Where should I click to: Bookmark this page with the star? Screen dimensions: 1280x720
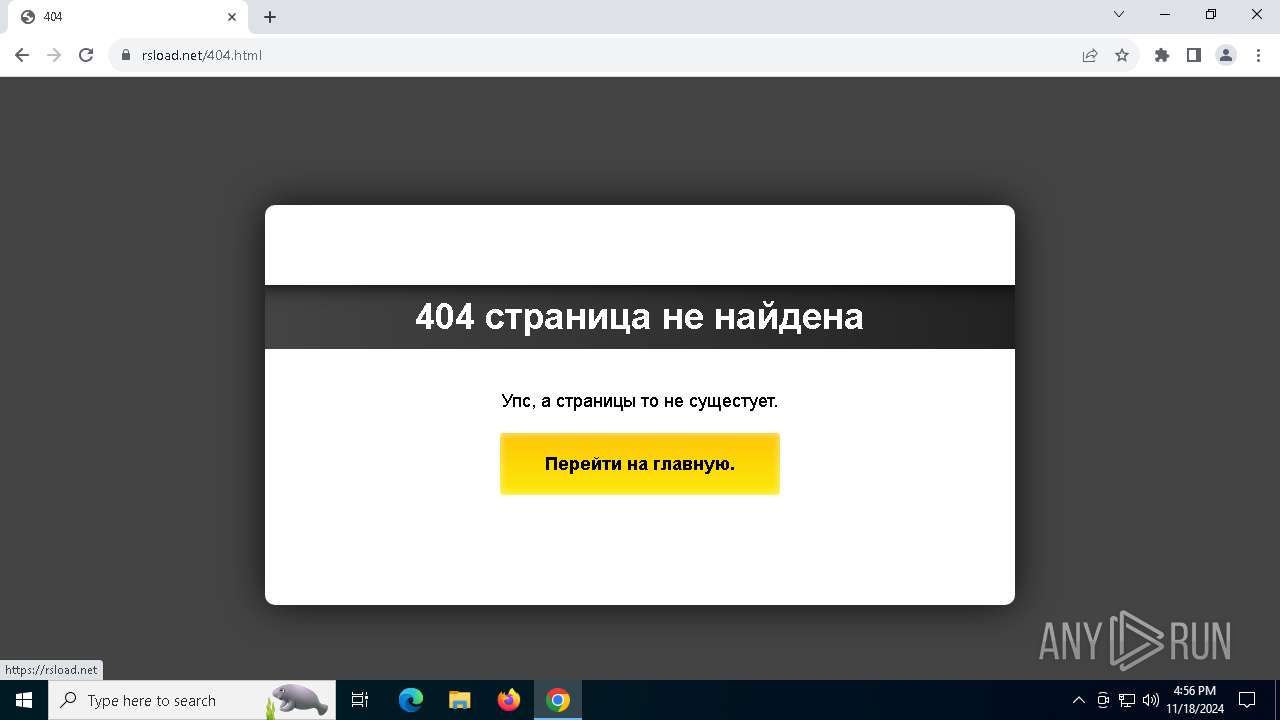(1122, 55)
